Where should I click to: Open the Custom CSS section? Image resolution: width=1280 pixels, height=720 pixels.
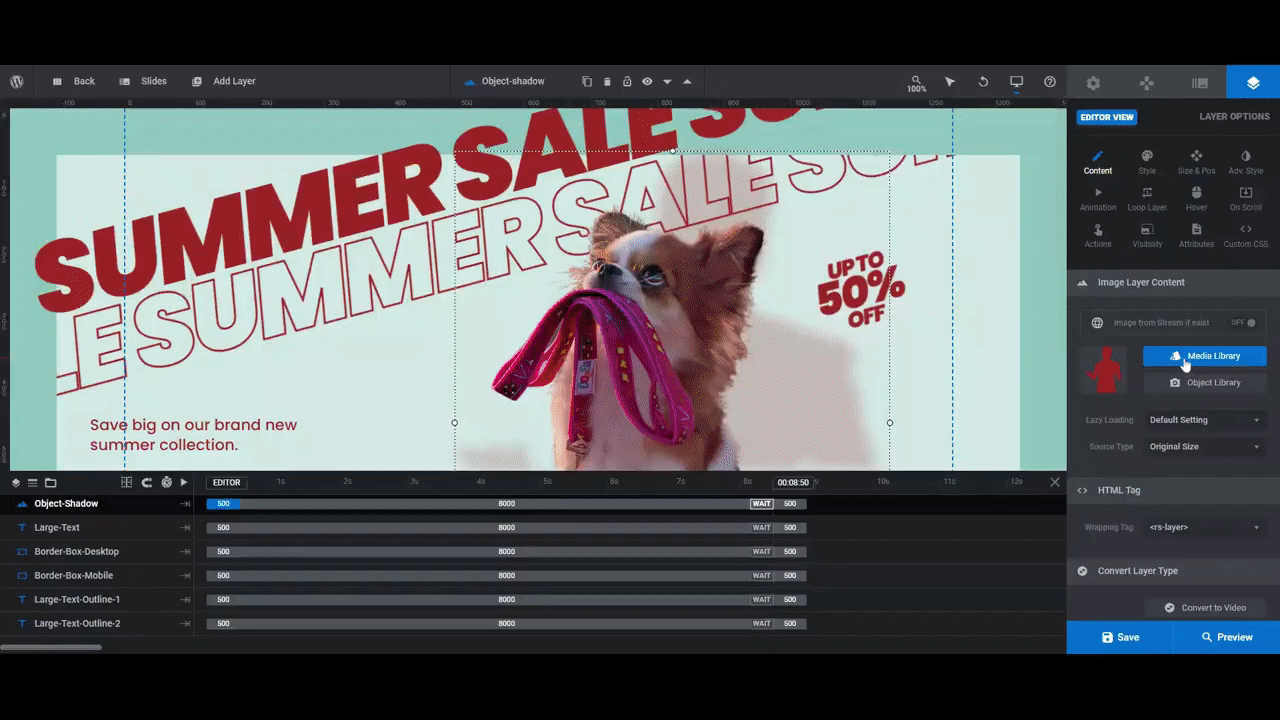1246,236
